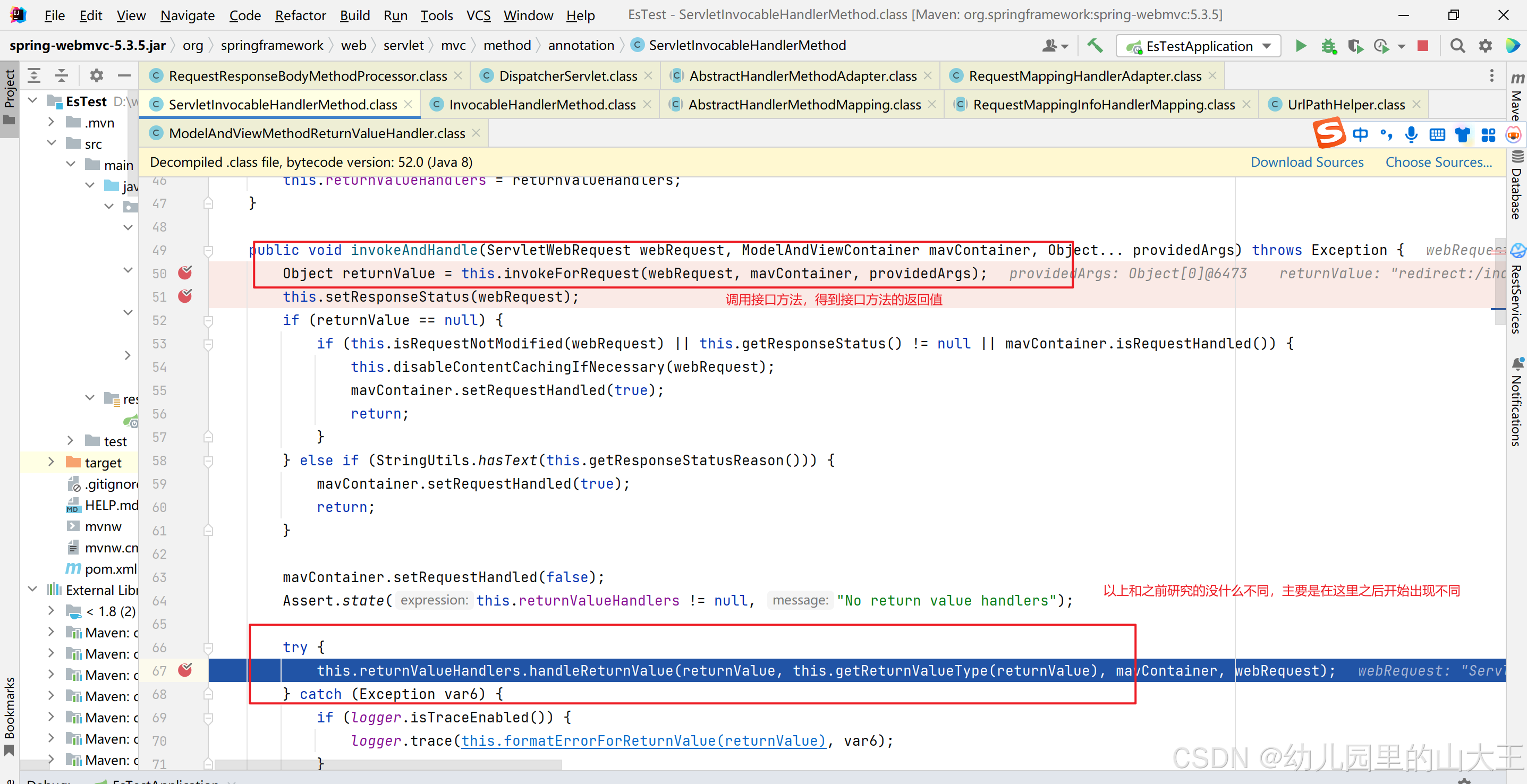This screenshot has width=1527, height=784.
Task: Stop the running application
Action: click(1423, 46)
